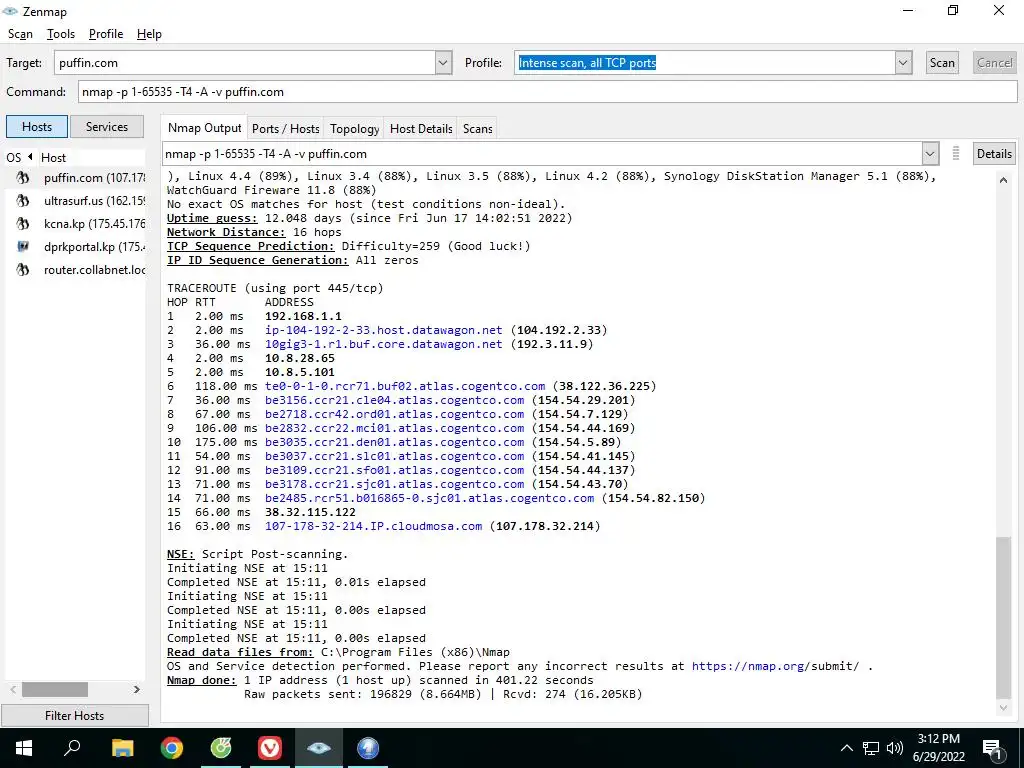Click the network tray icon
The image size is (1024, 768).
tap(871, 748)
